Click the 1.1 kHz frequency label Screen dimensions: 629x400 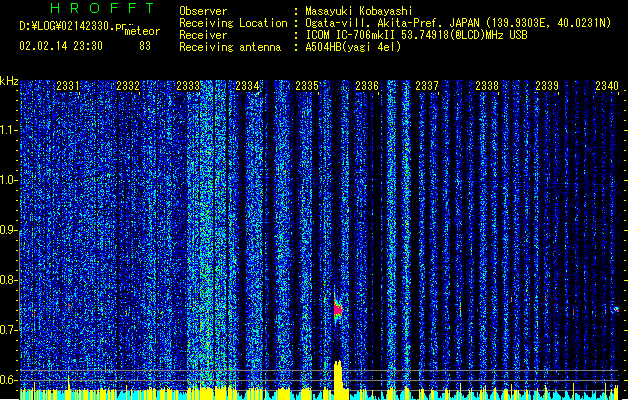[x=9, y=130]
